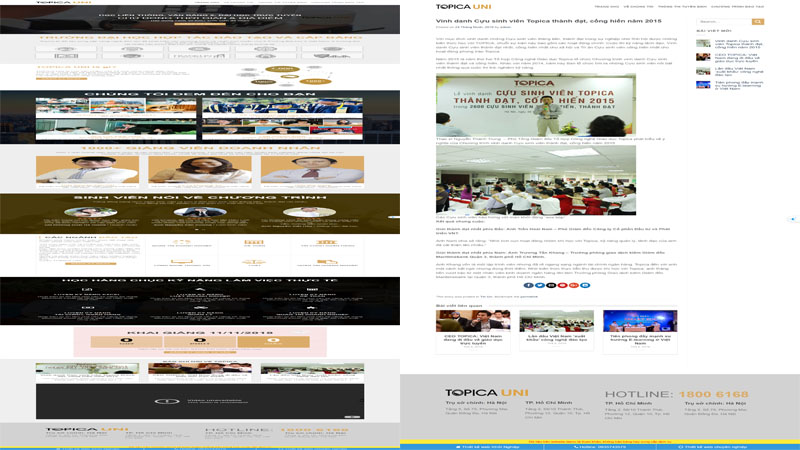800x450 pixels.
Task: Open THÔNG TIN TUYỂN SINH menu item
Action: click(x=682, y=7)
